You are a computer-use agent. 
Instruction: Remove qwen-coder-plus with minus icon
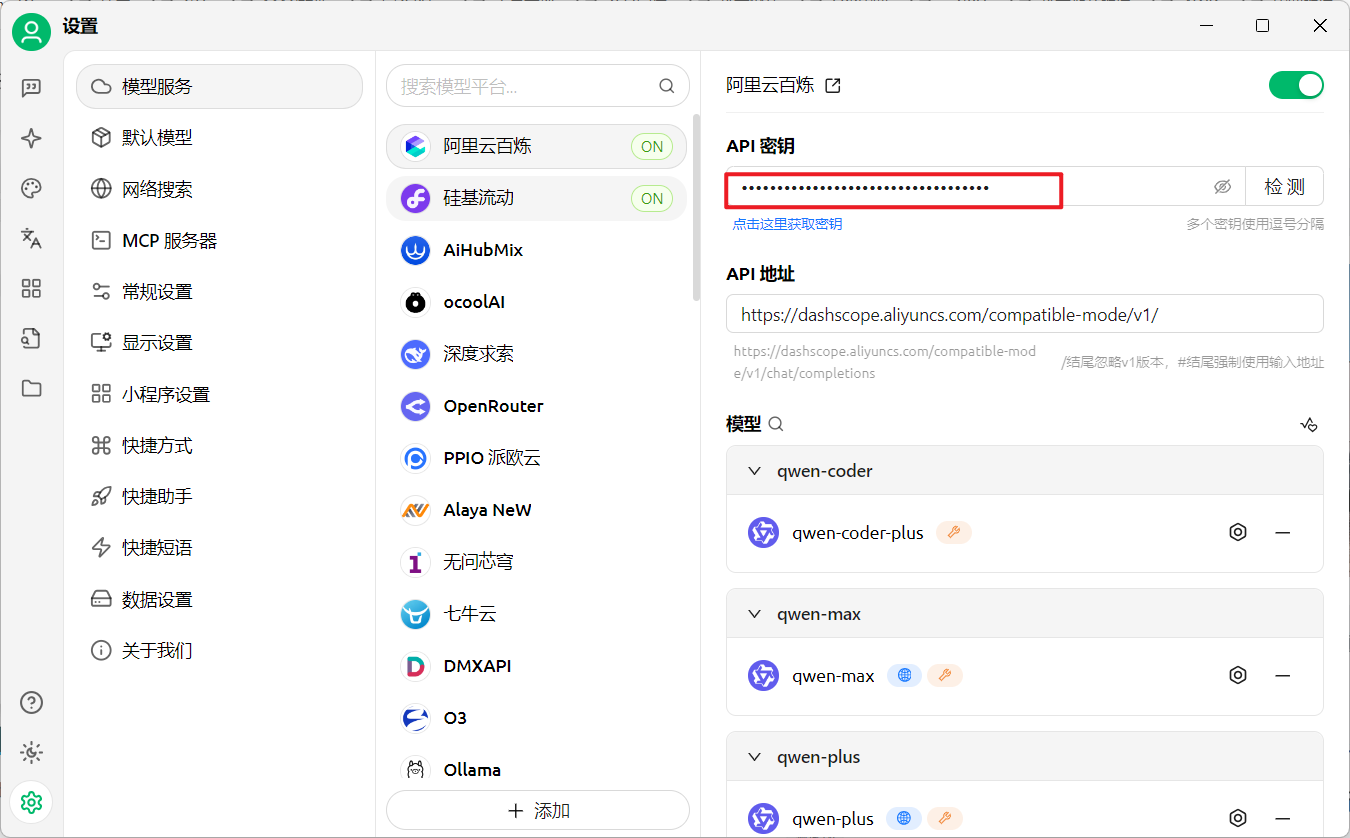pyautogui.click(x=1283, y=533)
